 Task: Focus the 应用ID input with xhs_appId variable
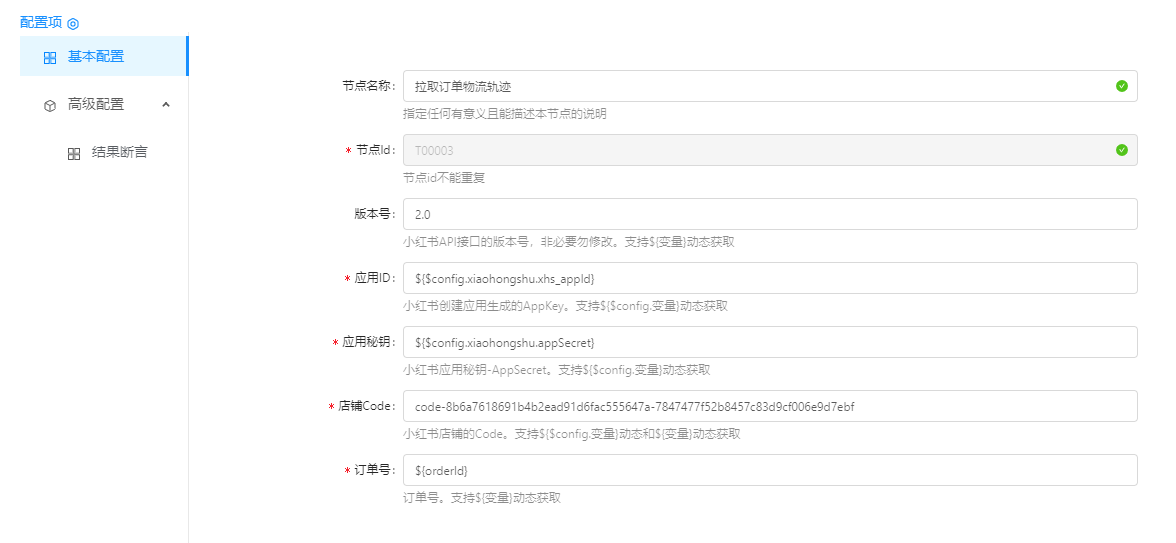[x=770, y=278]
